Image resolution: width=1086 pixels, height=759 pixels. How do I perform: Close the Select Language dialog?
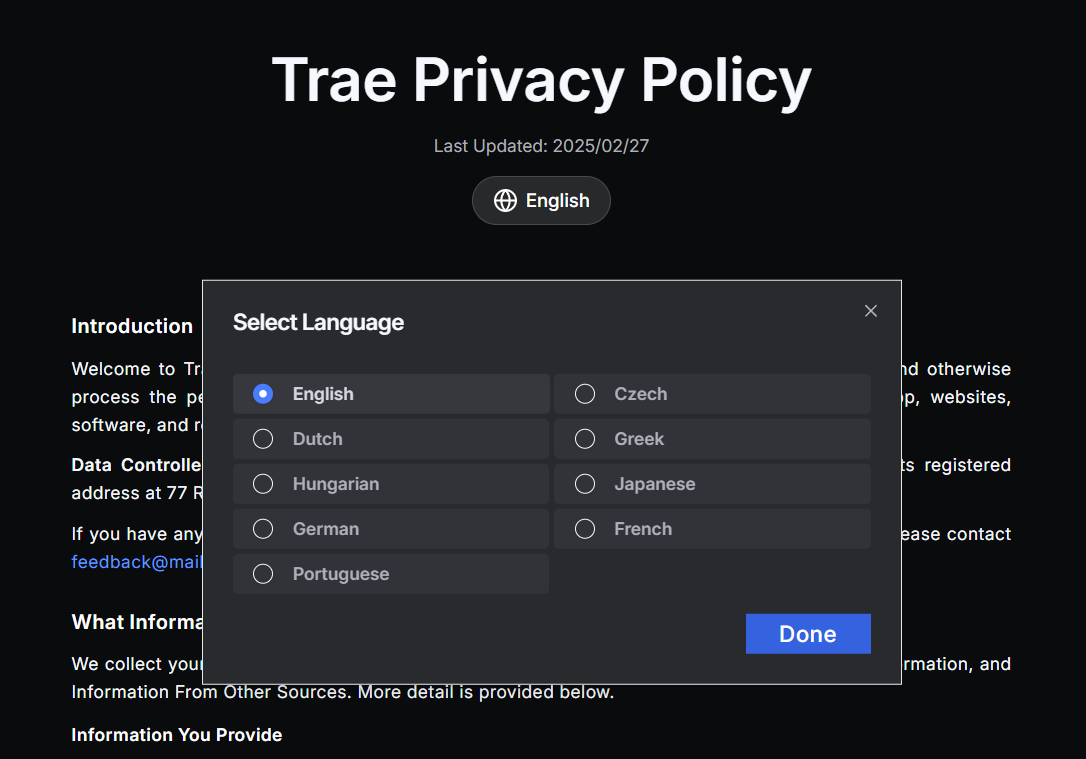pos(871,311)
